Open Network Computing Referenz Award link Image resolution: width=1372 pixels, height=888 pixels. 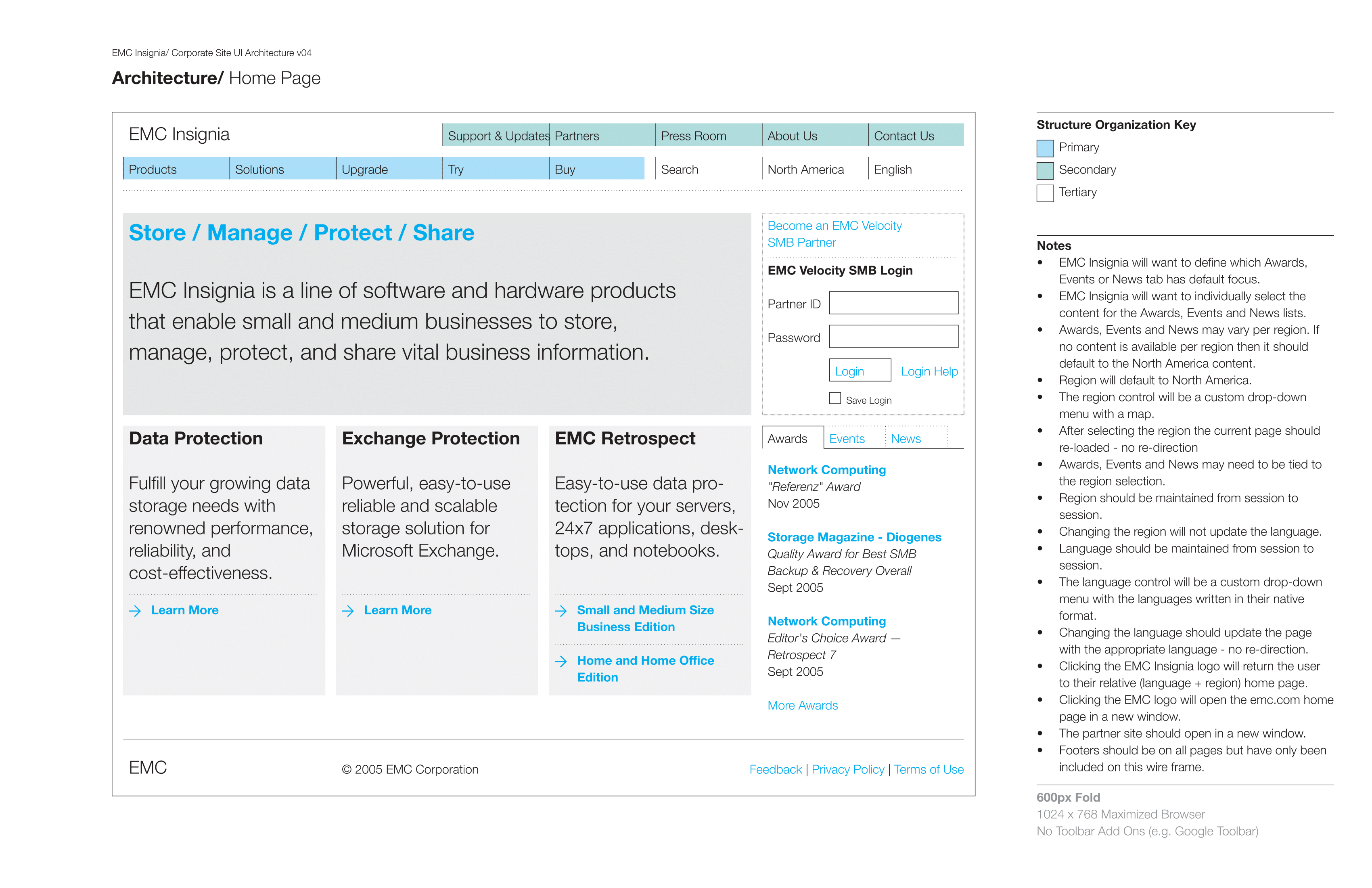click(826, 470)
